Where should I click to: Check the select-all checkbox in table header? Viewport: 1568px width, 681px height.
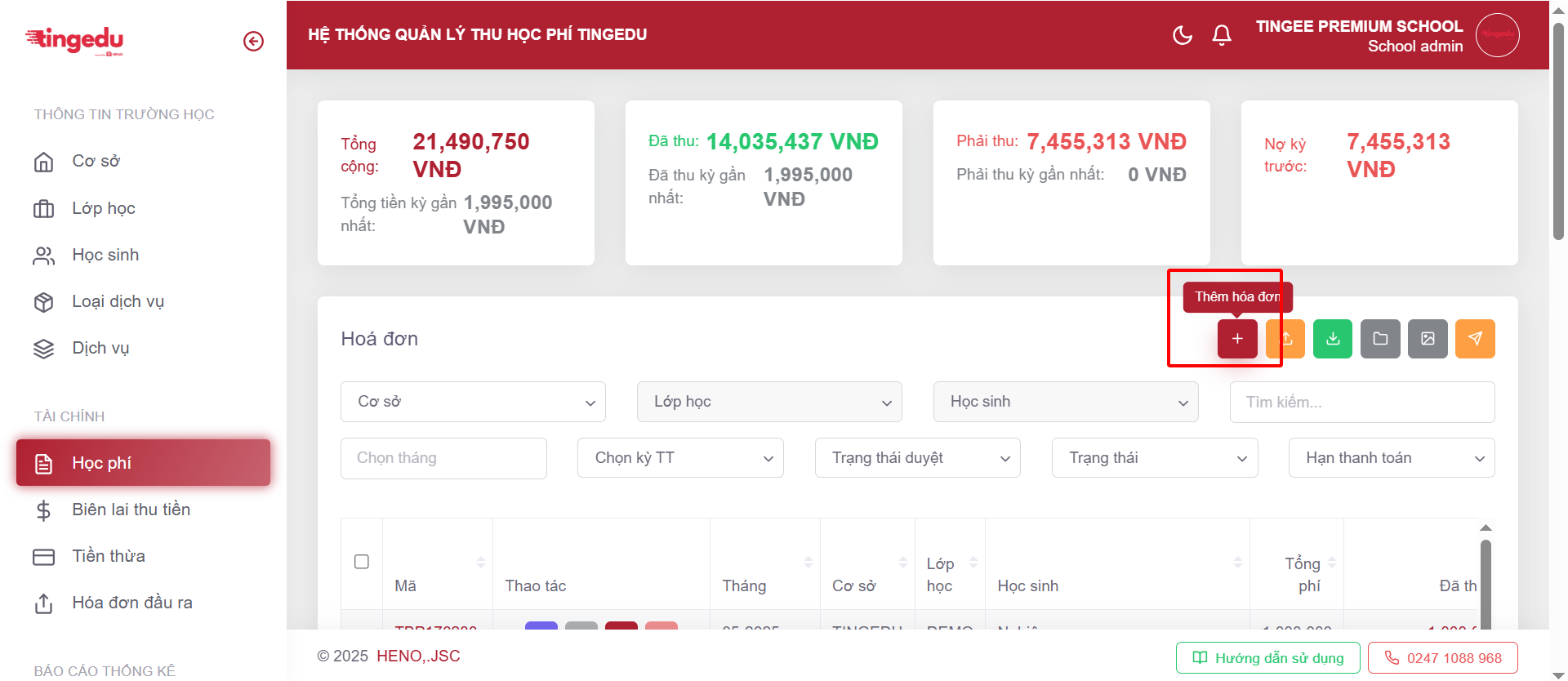(x=362, y=562)
